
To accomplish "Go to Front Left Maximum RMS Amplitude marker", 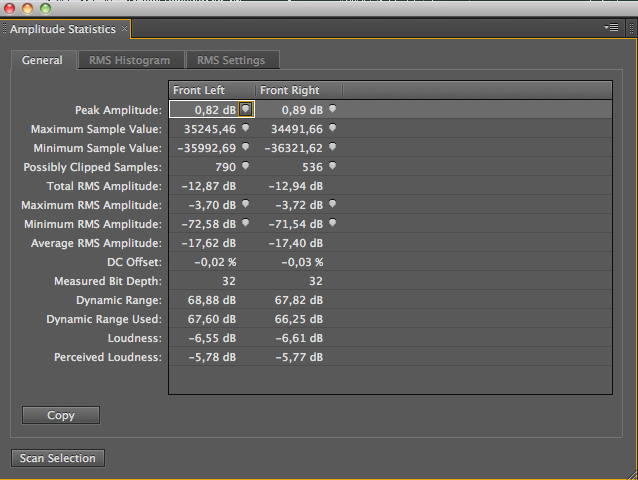I will coord(246,204).
